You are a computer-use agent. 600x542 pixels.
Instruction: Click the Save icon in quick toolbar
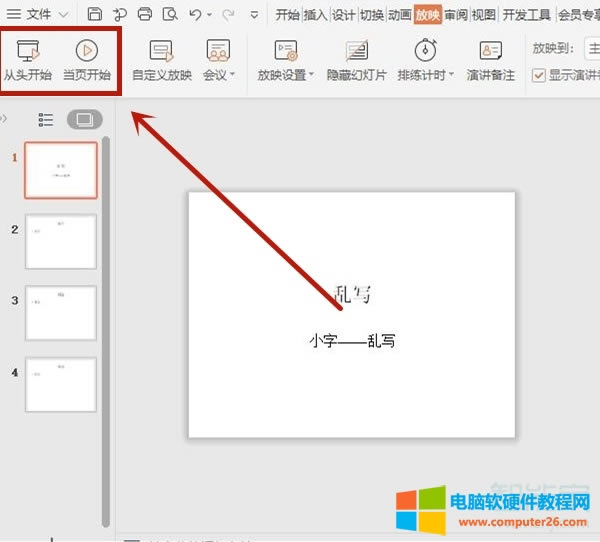[x=94, y=14]
